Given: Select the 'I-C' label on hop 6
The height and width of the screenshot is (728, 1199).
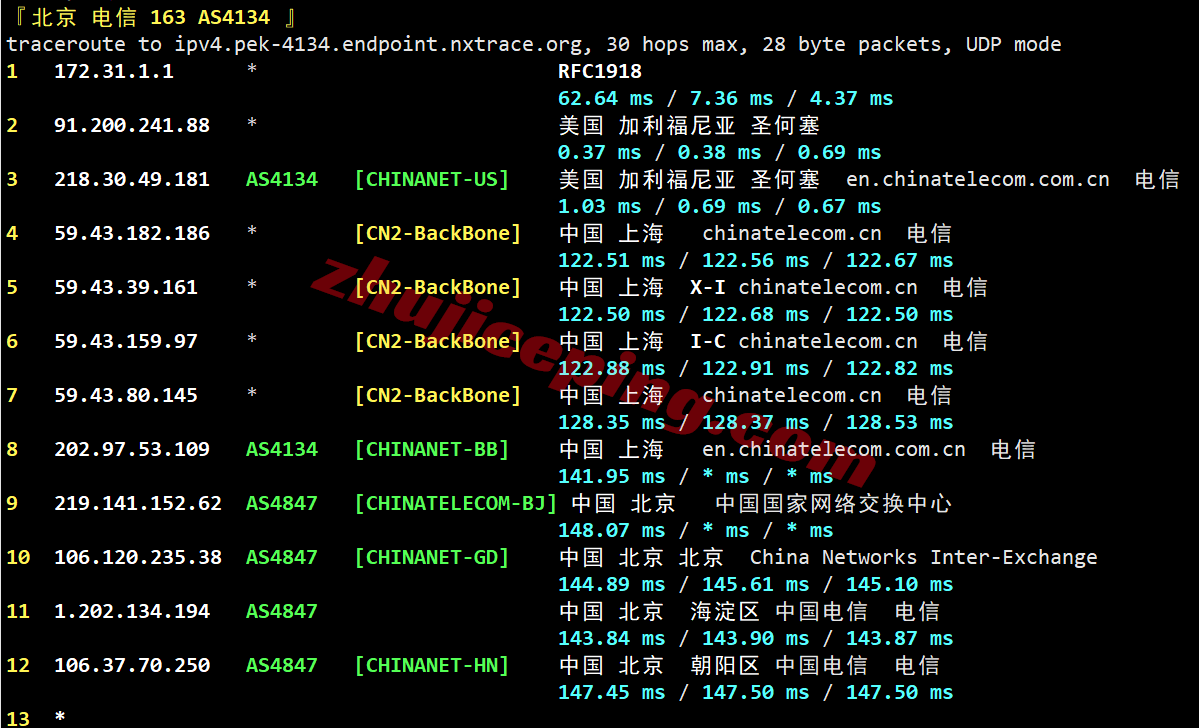Looking at the screenshot, I should pos(708,341).
